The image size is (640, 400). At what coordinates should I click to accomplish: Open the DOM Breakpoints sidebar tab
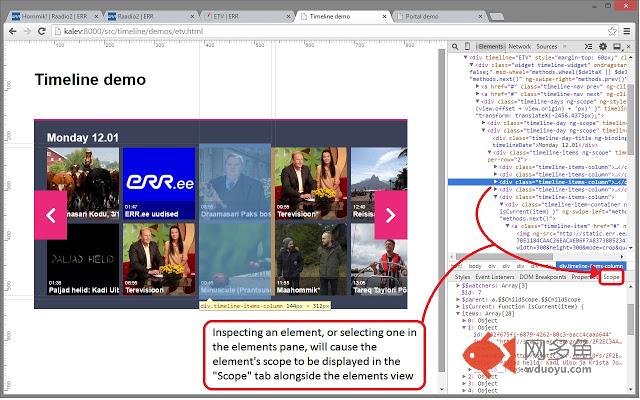[542, 277]
